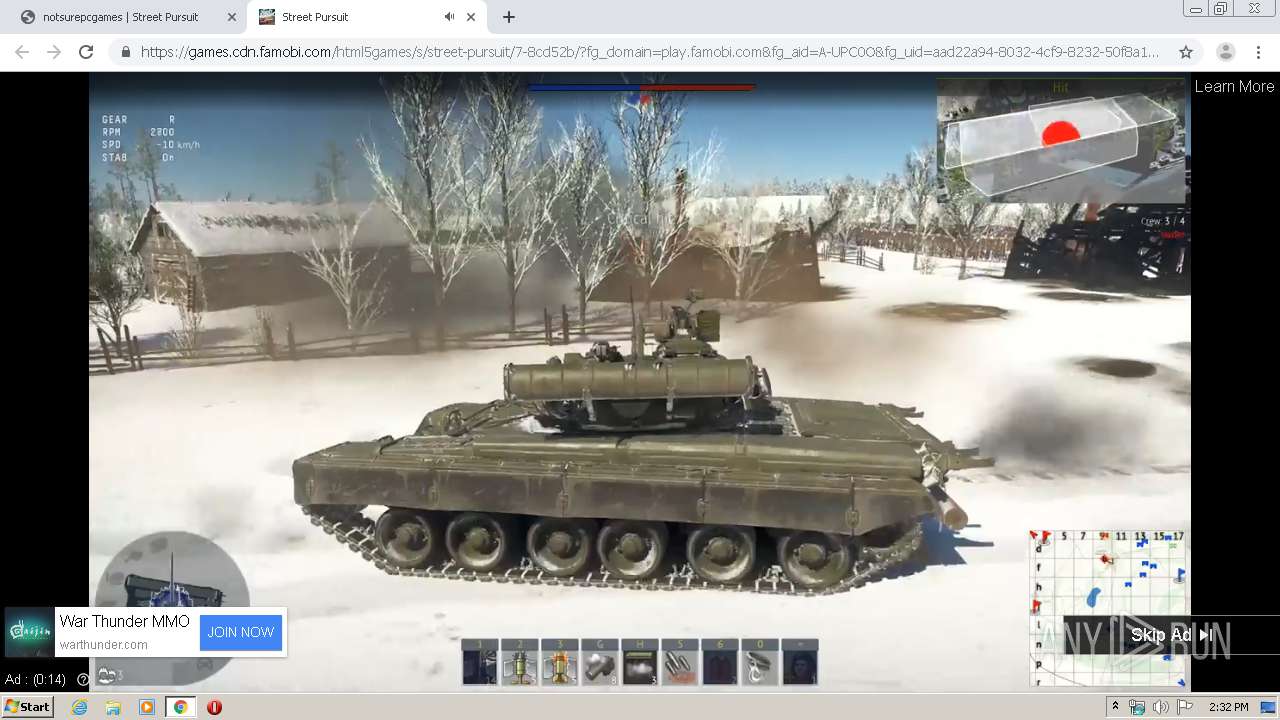1280x720 pixels.
Task: Open Windows Media Player from taskbar
Action: [147, 707]
